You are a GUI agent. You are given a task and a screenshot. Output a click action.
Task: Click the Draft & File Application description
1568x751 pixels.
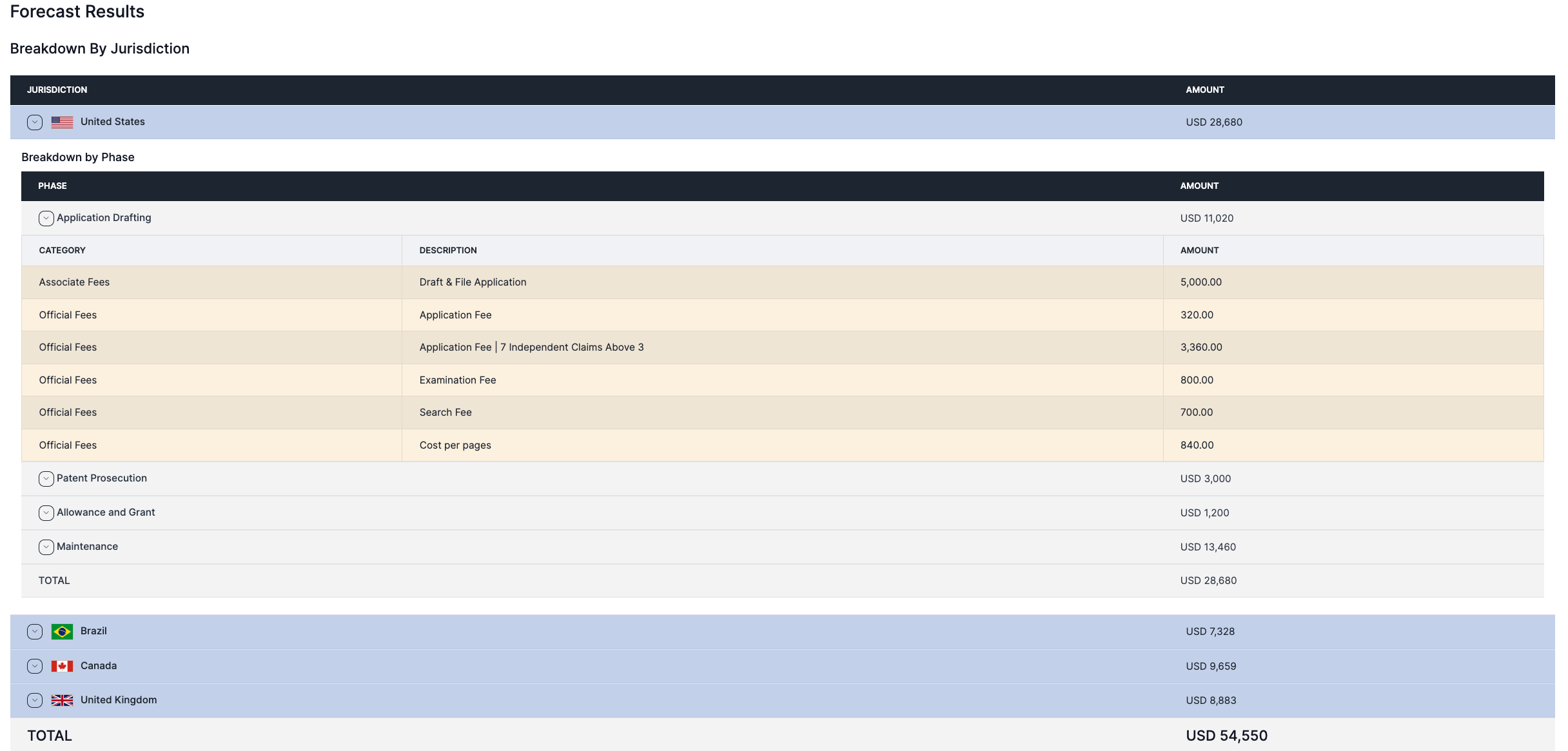pyautogui.click(x=473, y=282)
